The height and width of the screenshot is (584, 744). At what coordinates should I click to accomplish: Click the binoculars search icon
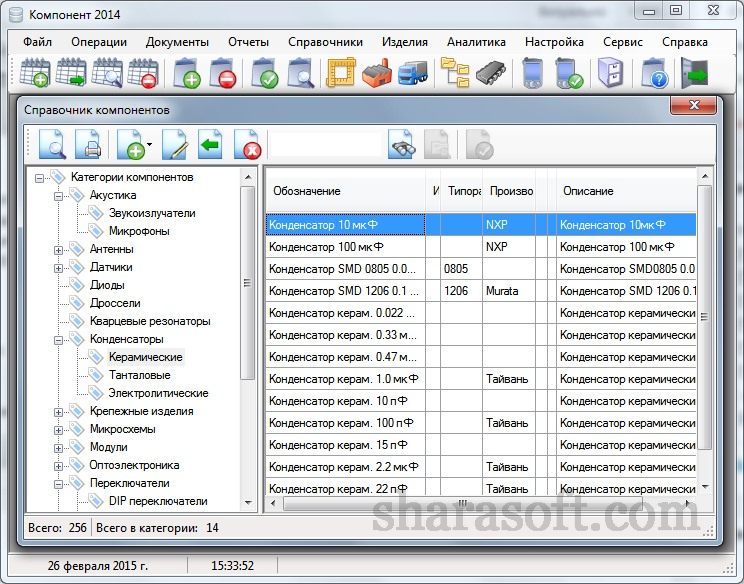pos(402,144)
